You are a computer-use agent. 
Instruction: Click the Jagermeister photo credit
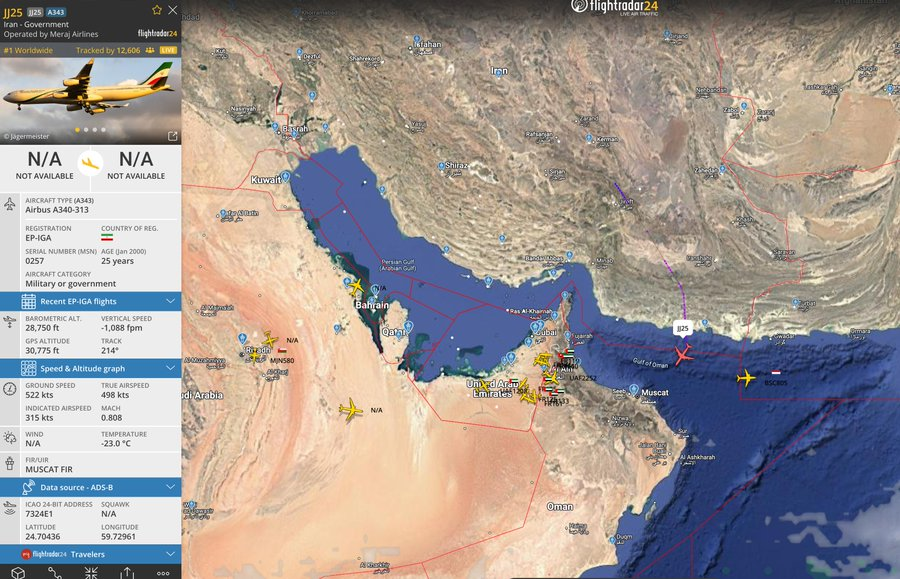point(26,137)
